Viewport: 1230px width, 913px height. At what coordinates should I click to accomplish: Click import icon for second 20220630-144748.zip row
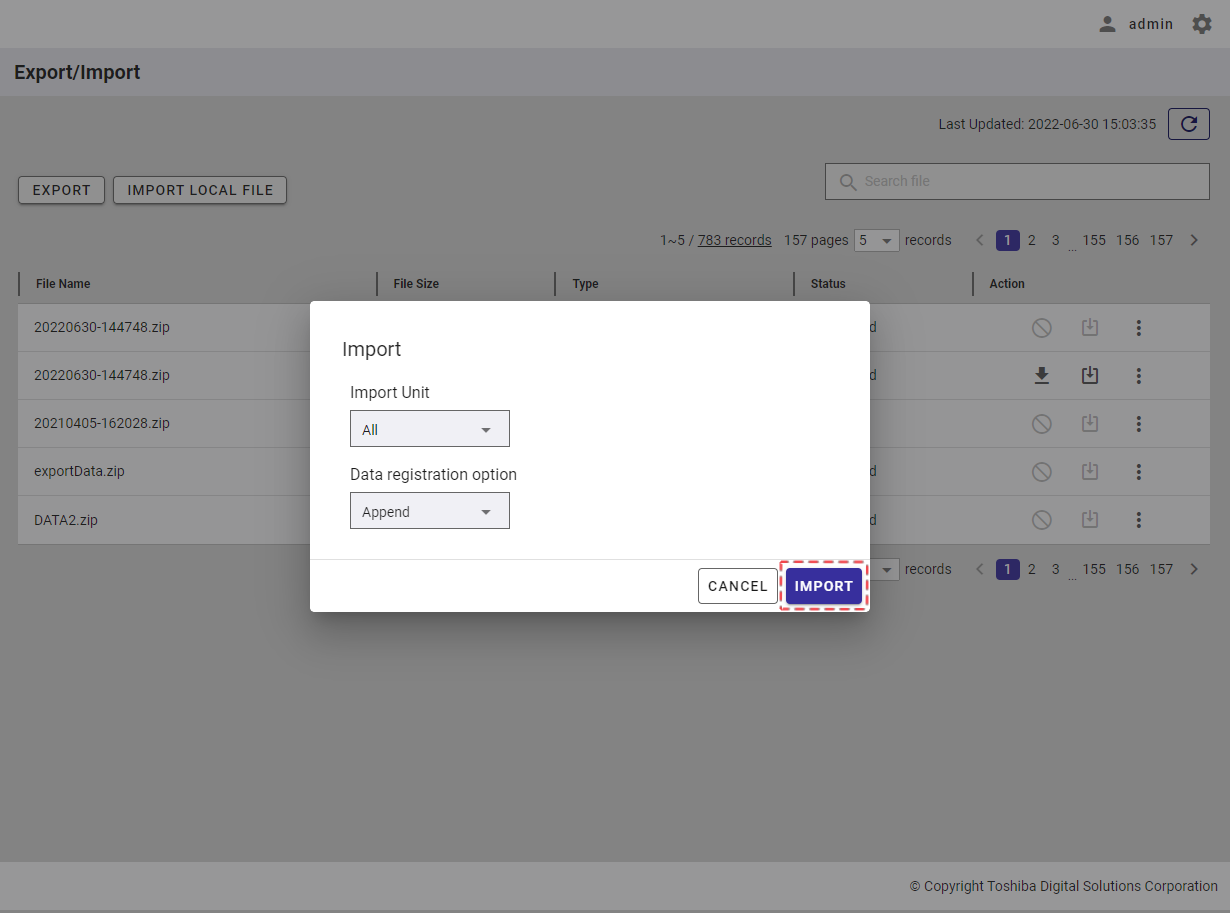click(x=1090, y=376)
